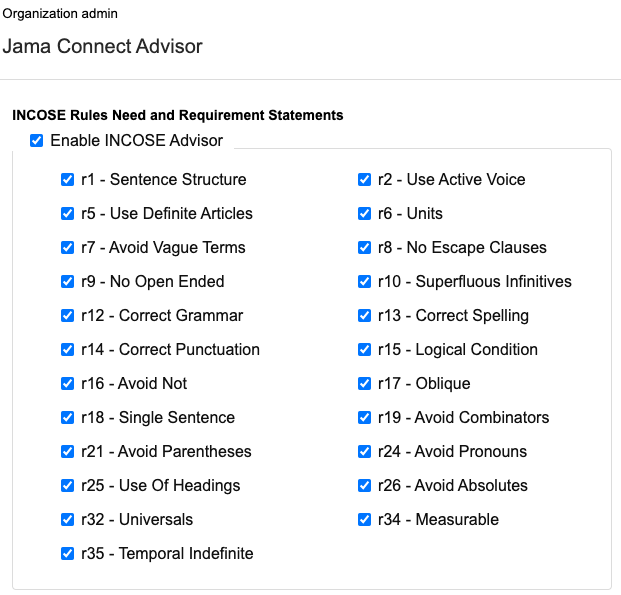Uncheck r5 - Use Definite Articles

tap(68, 214)
